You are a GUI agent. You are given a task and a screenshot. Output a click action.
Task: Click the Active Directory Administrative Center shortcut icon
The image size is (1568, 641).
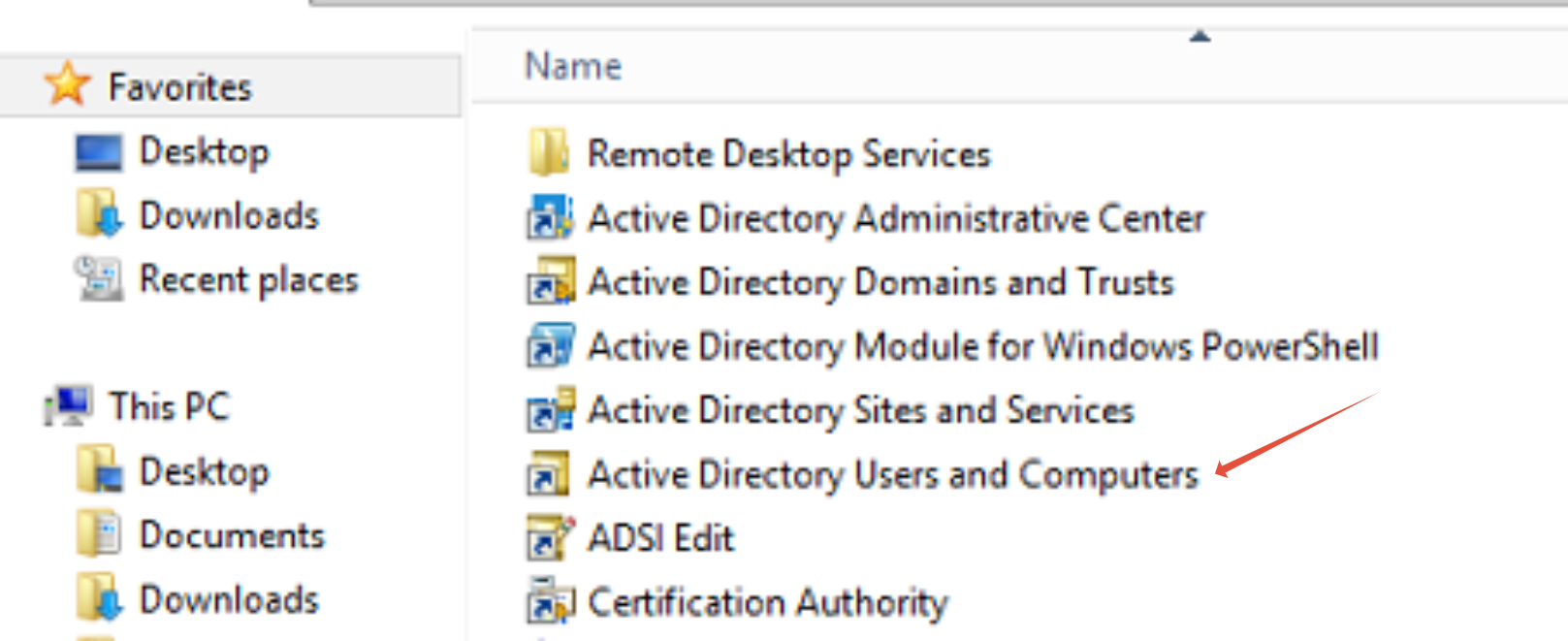(550, 217)
